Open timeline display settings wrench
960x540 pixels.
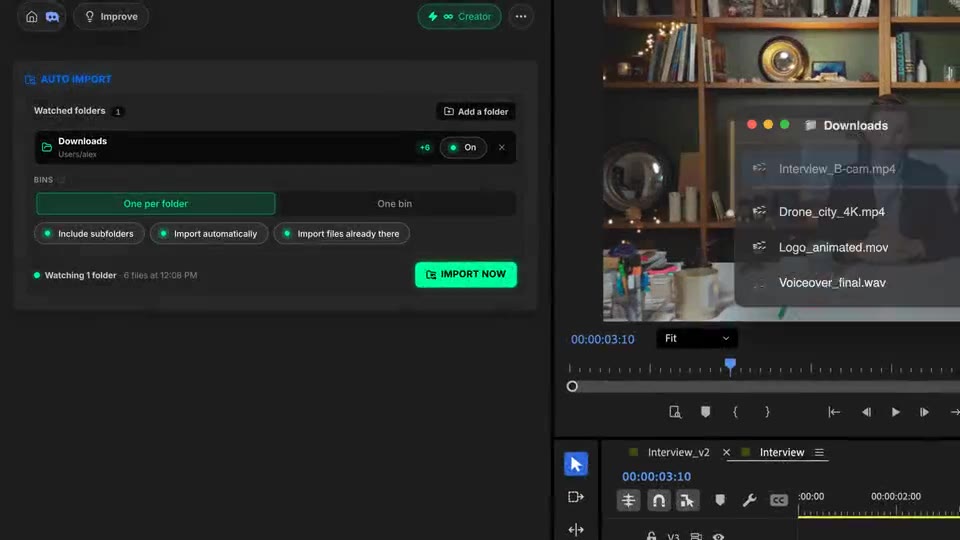tap(749, 501)
